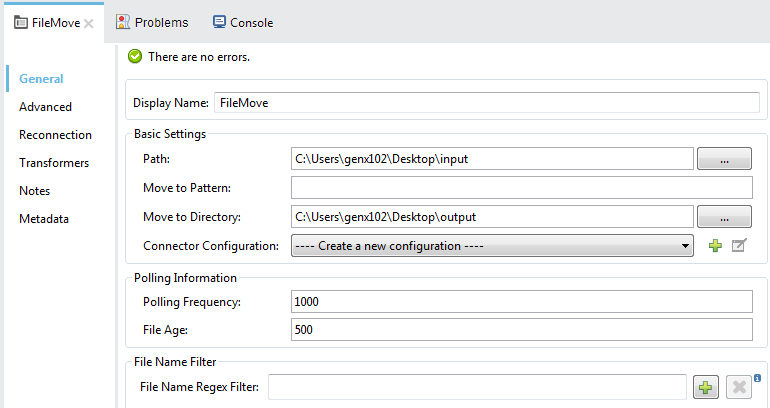Screen dimensions: 770x408
Task: Add a new connector configuration
Action: 715,246
